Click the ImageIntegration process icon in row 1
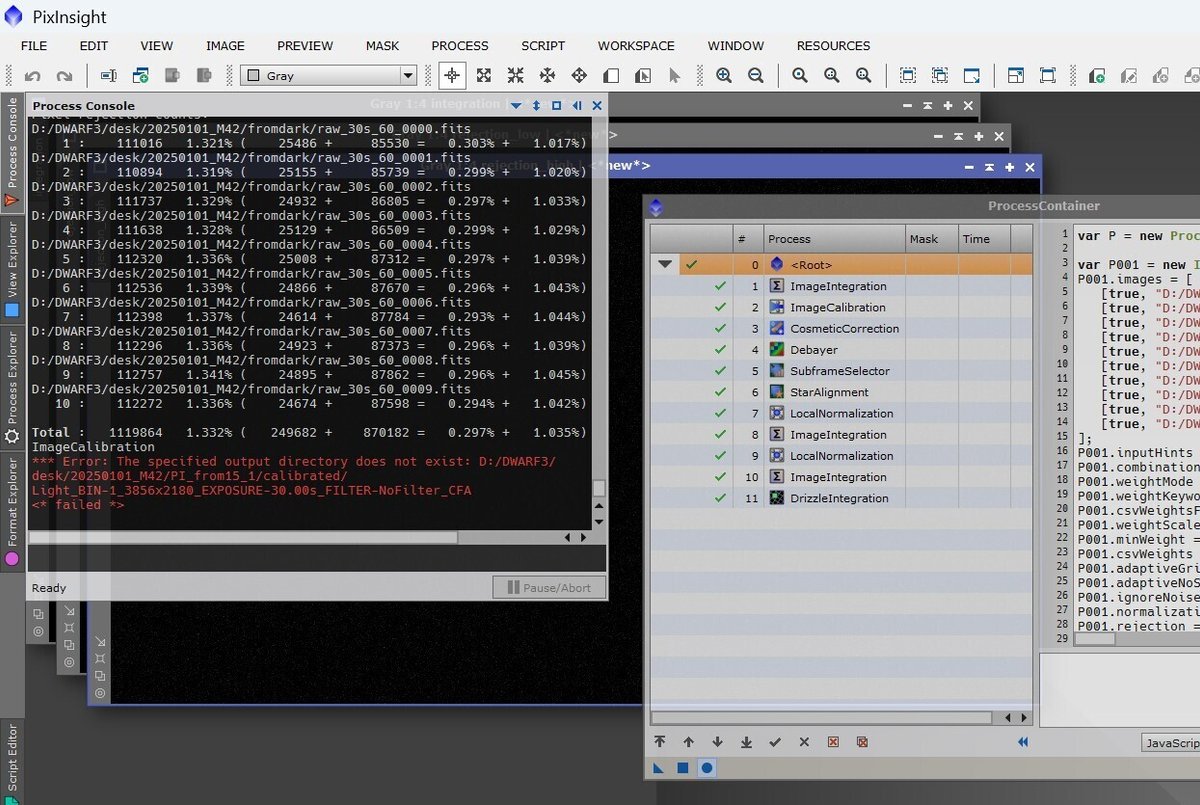This screenshot has width=1200, height=805. point(777,286)
